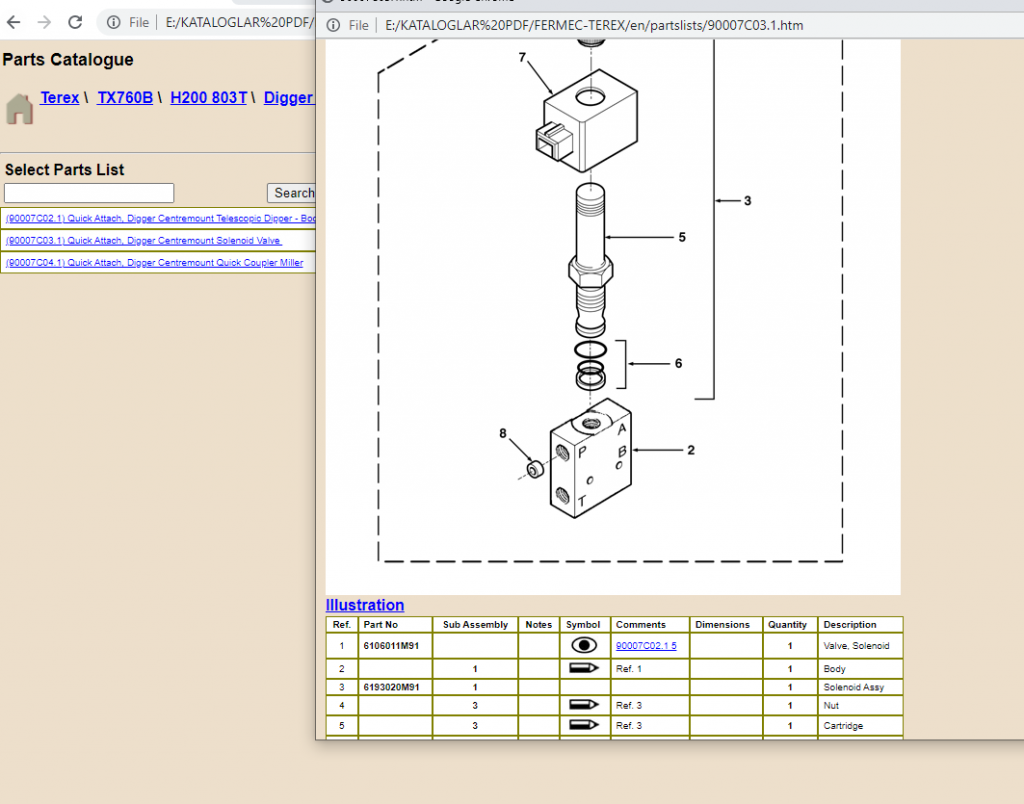This screenshot has width=1024, height=804.
Task: Click the browser Back arrow
Action: (12, 20)
